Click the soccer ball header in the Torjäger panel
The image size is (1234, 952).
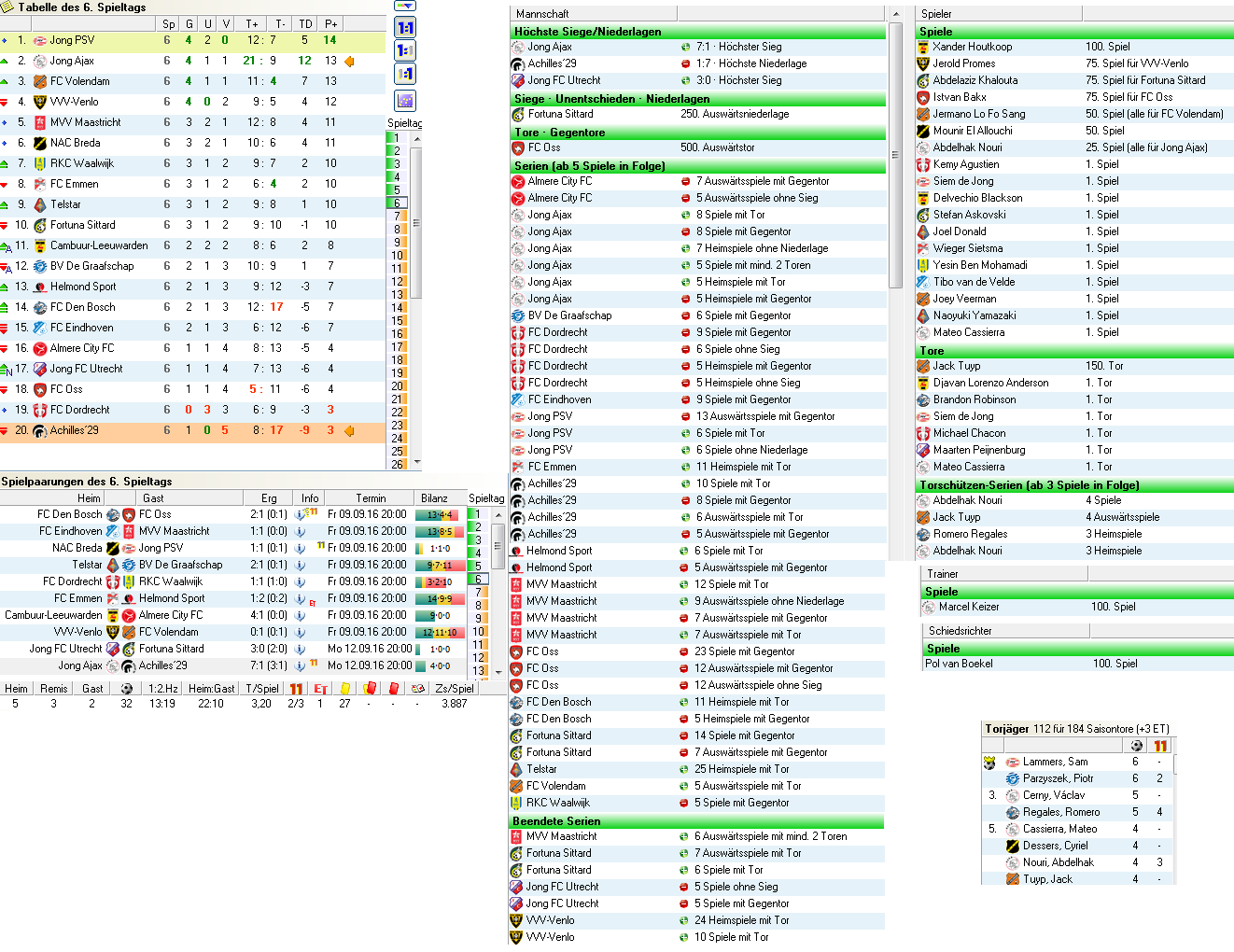coord(1136,746)
